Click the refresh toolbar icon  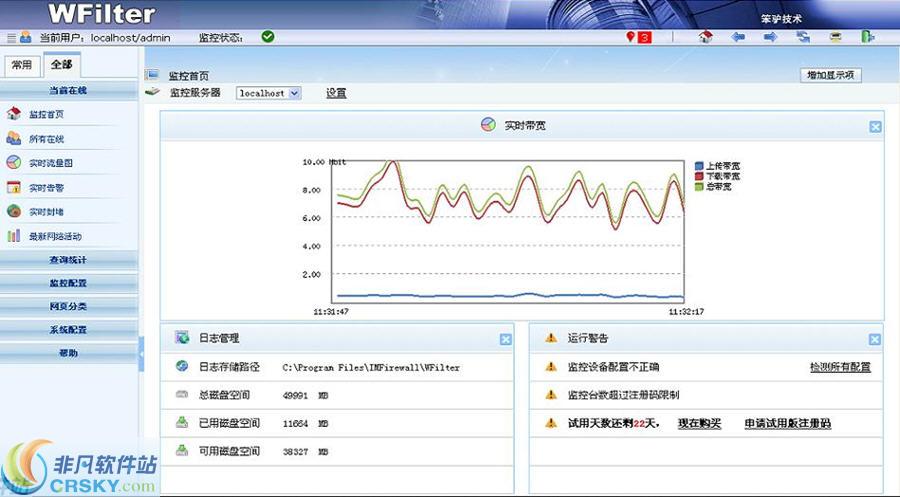pos(803,37)
